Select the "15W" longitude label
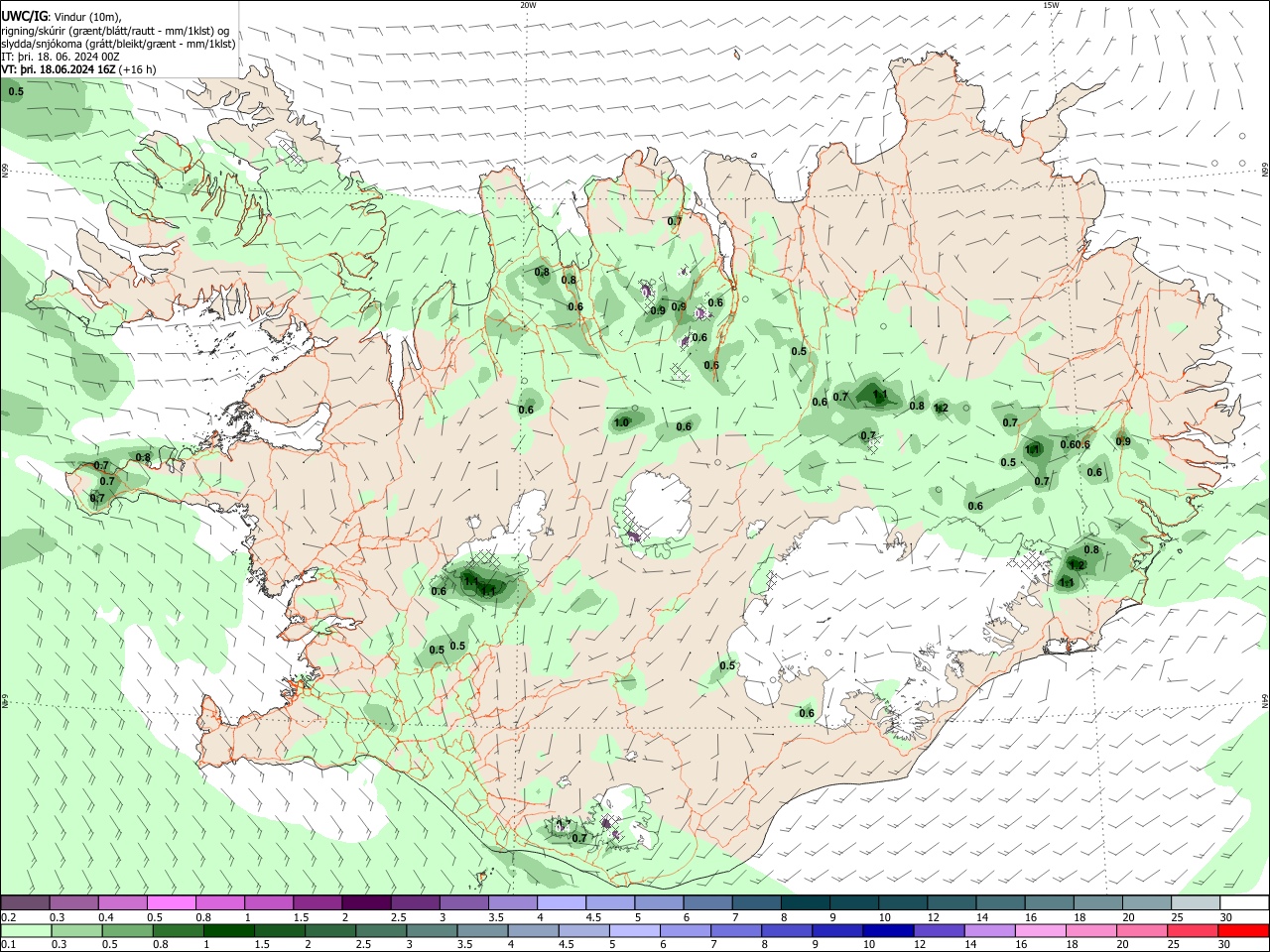Screen dimensions: 1270x952 point(1051,5)
